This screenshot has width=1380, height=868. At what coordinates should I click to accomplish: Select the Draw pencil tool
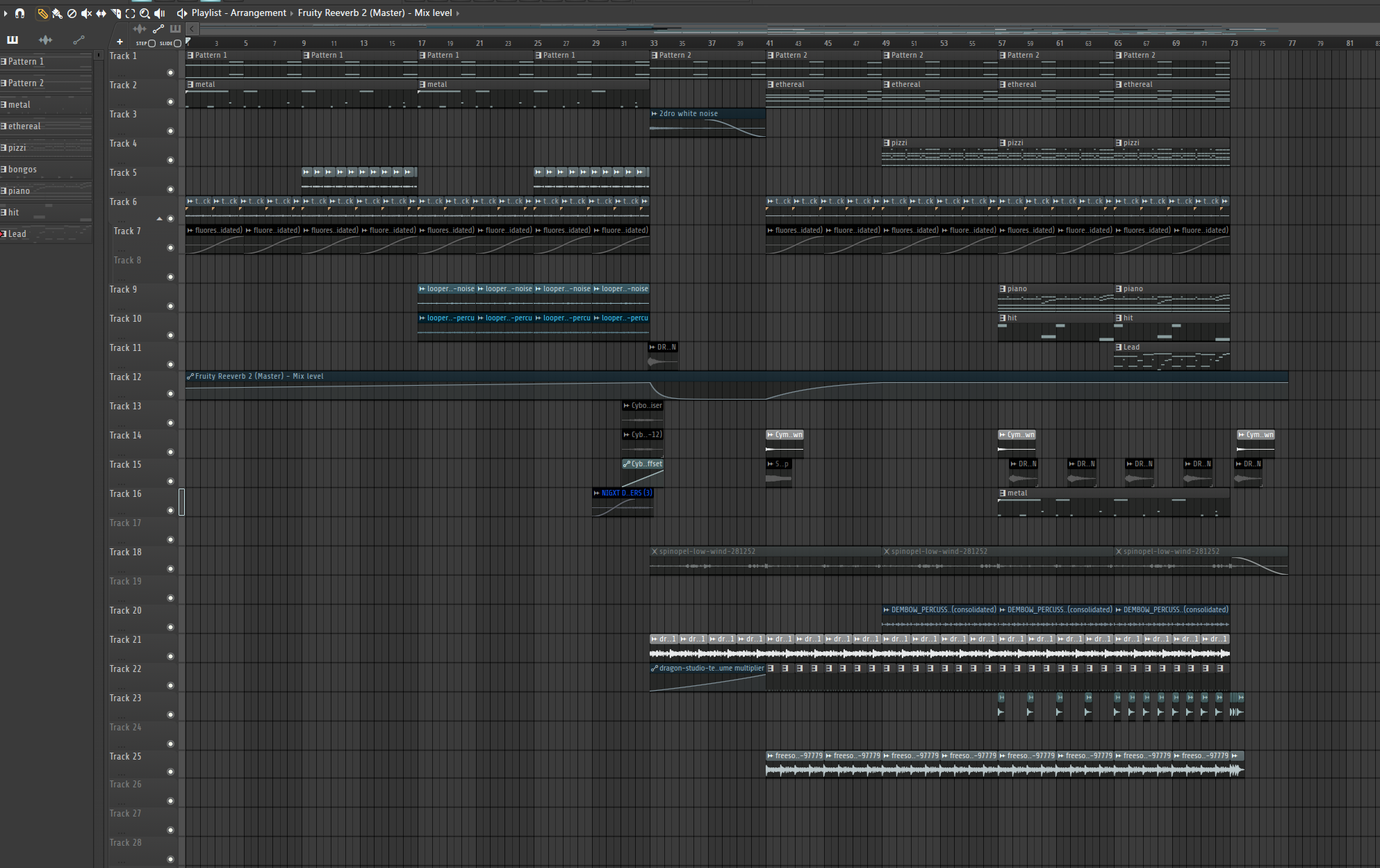[x=42, y=13]
